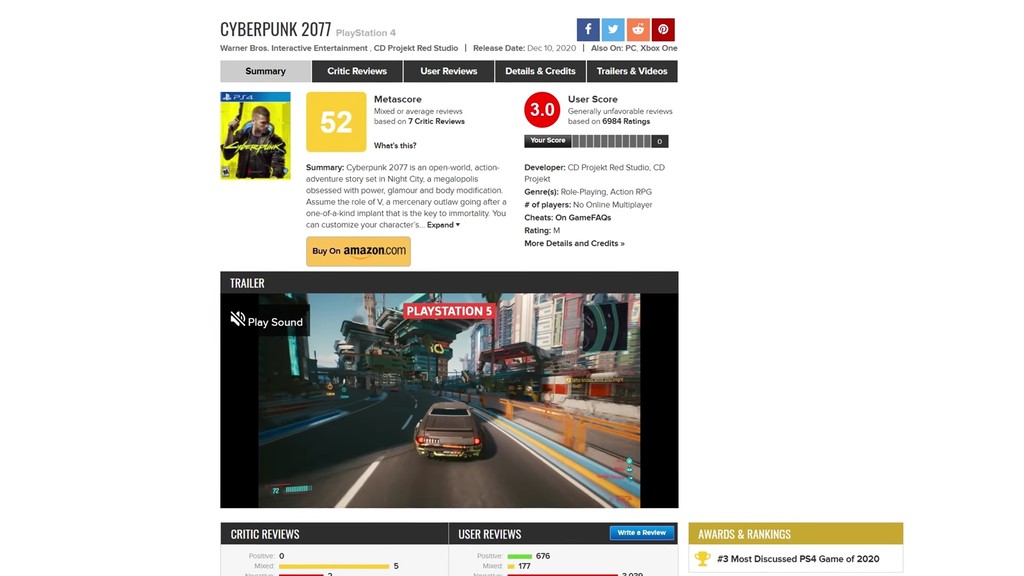Unmute trailer with Play Sound icon

coord(238,319)
